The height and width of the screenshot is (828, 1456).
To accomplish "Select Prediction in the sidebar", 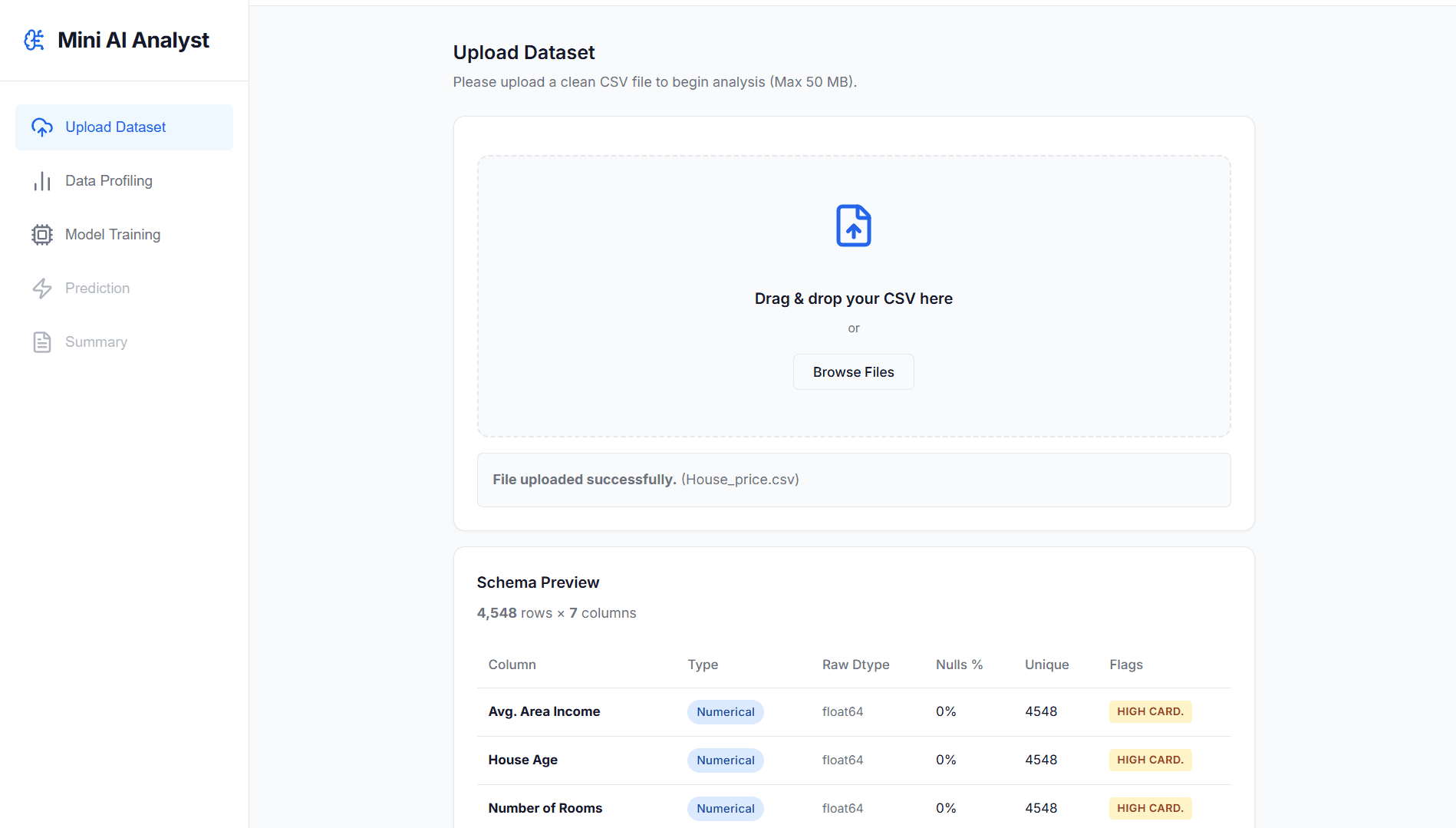I will [124, 289].
